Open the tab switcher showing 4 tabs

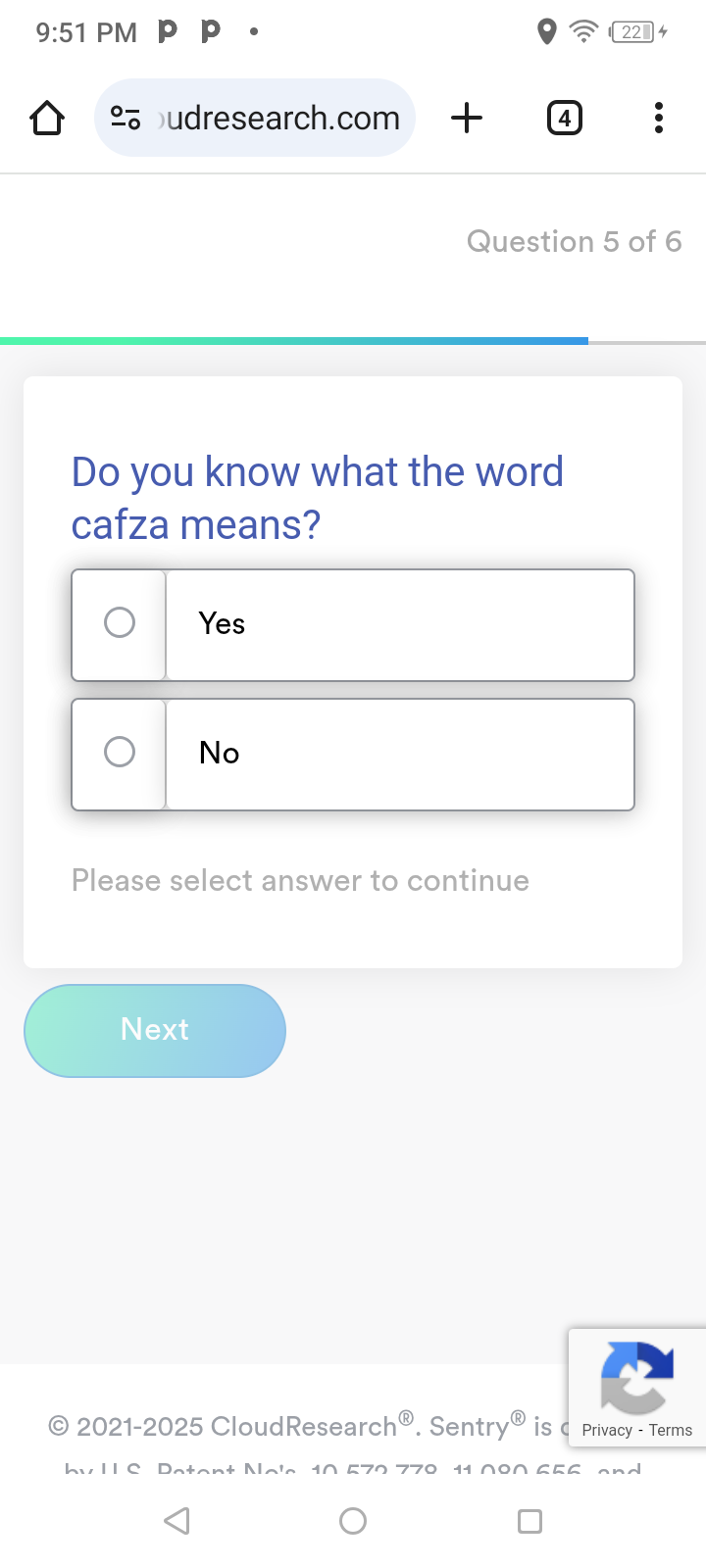tap(564, 118)
